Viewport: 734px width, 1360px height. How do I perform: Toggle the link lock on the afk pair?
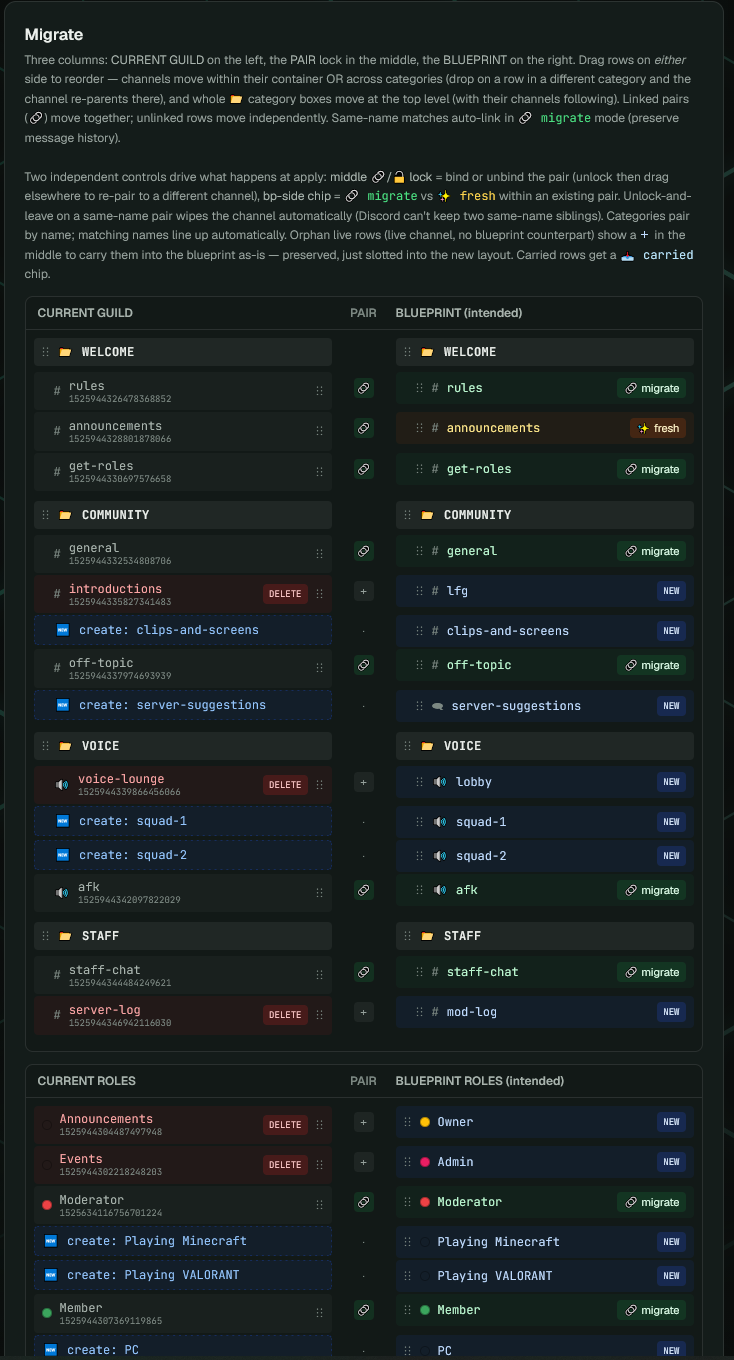(x=364, y=890)
